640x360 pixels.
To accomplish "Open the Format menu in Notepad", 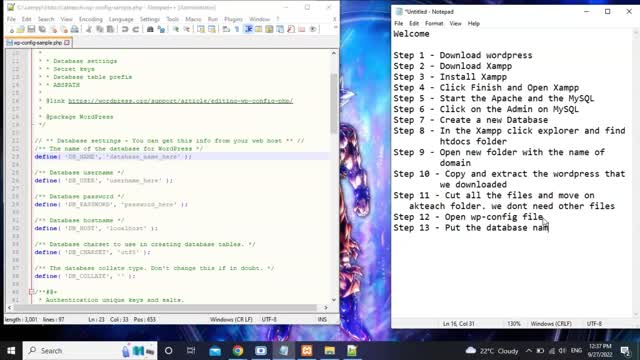I will [434, 24].
